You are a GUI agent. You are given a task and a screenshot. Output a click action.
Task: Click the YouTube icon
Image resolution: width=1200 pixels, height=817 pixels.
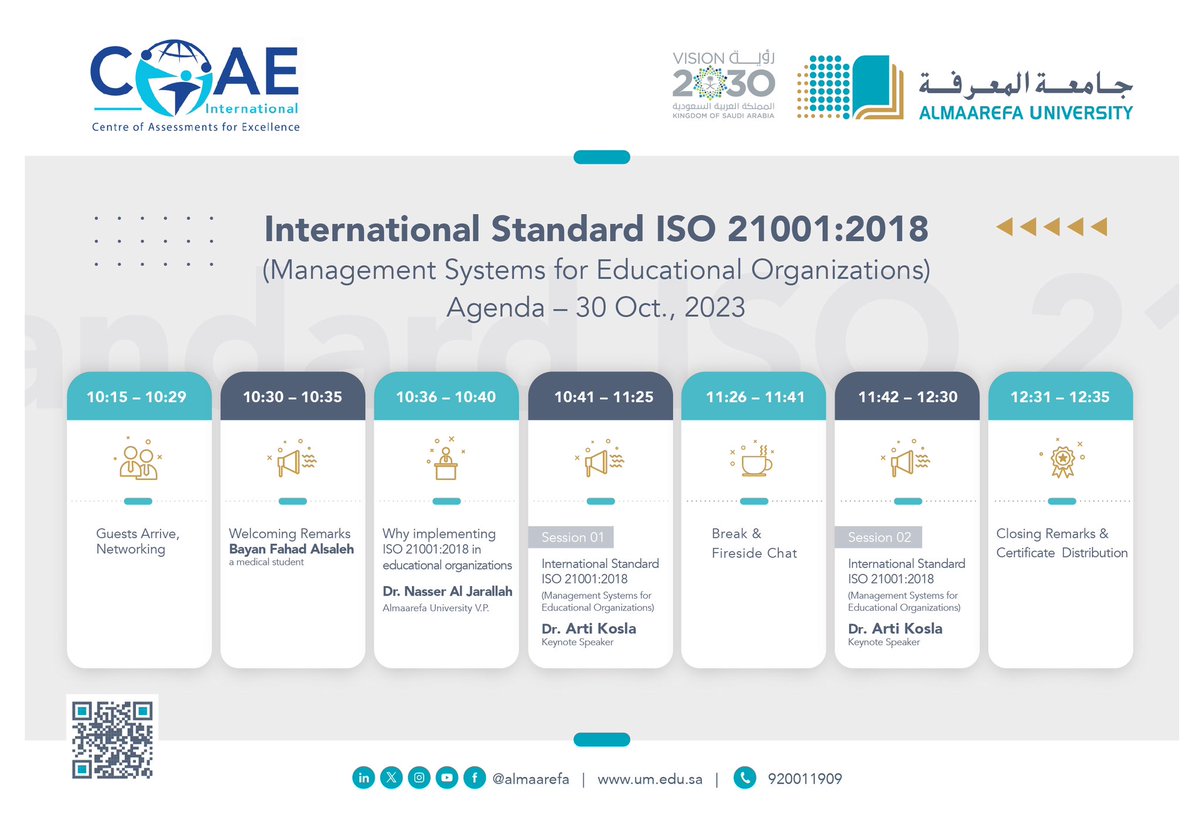point(446,777)
